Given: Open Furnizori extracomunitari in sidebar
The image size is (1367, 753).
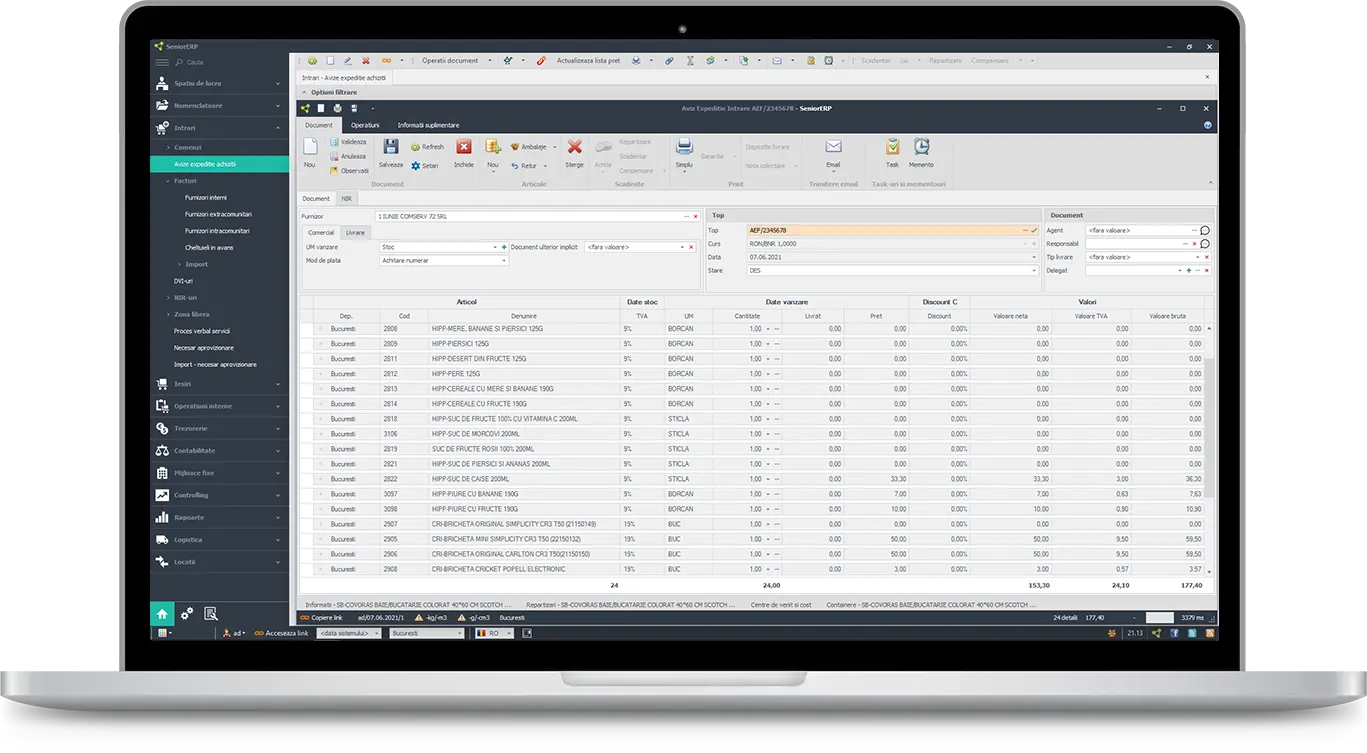Looking at the screenshot, I should tap(218, 214).
